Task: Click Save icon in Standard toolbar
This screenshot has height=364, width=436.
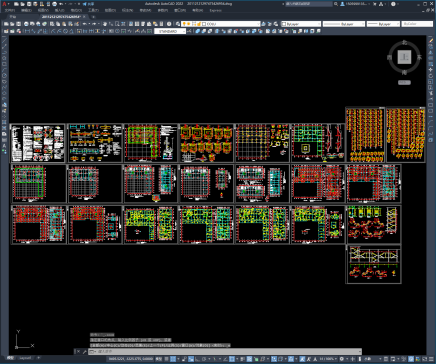Action: pos(18,24)
